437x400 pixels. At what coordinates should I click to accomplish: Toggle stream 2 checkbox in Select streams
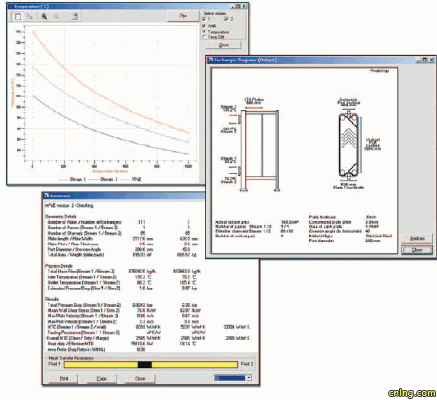coord(227,19)
